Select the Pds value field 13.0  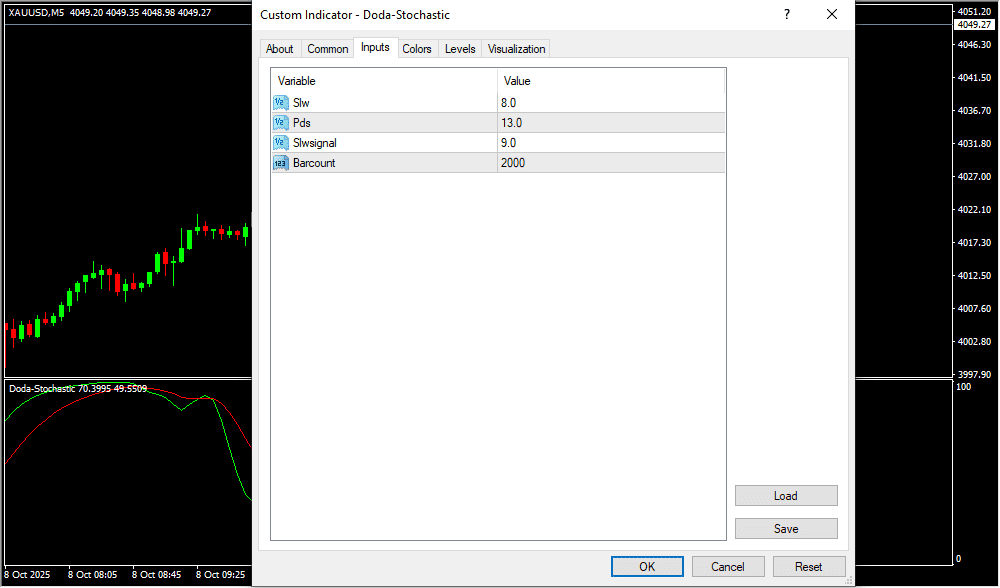[x=610, y=122]
